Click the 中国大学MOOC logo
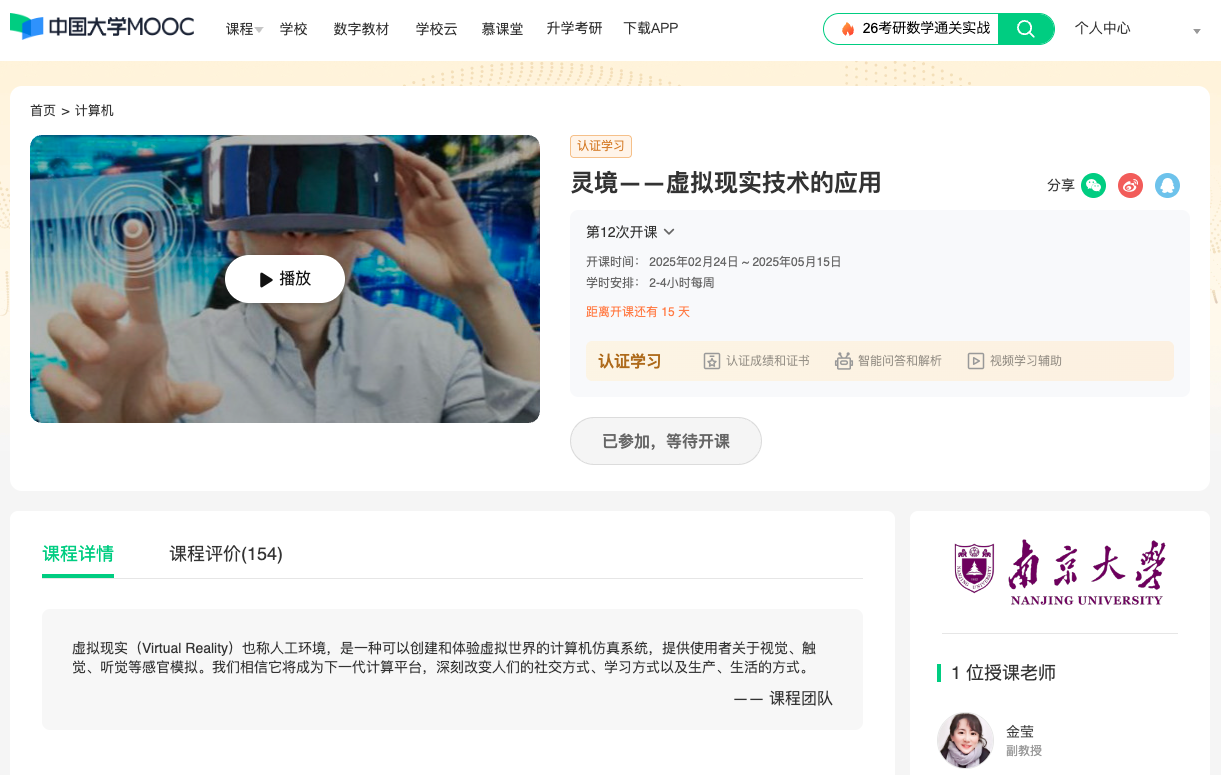The height and width of the screenshot is (775, 1221). tap(102, 27)
